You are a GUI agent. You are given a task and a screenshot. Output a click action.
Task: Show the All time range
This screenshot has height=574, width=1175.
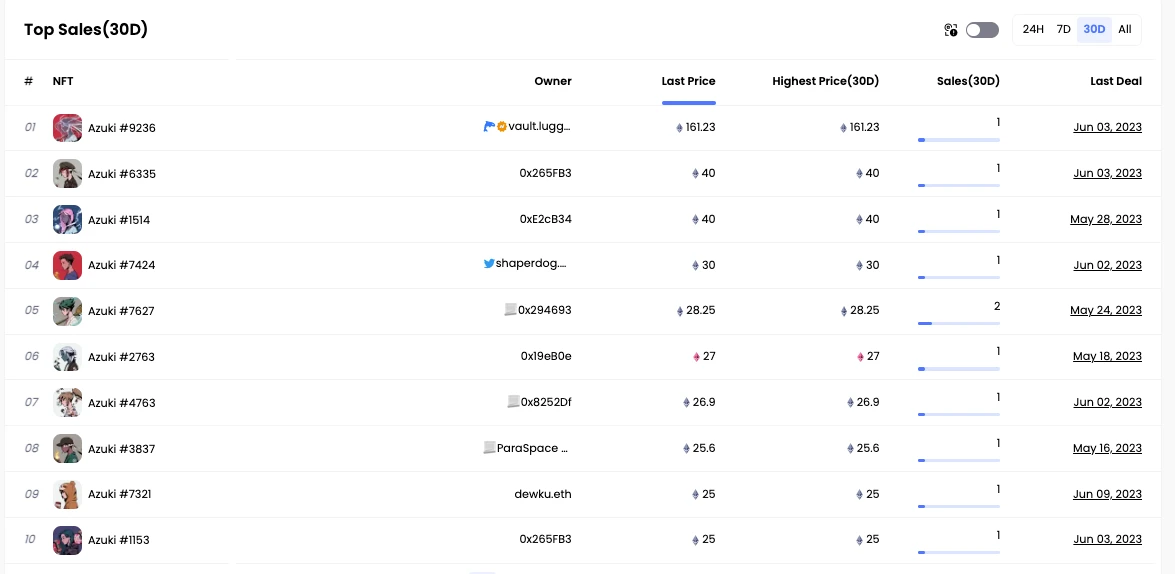point(1125,30)
